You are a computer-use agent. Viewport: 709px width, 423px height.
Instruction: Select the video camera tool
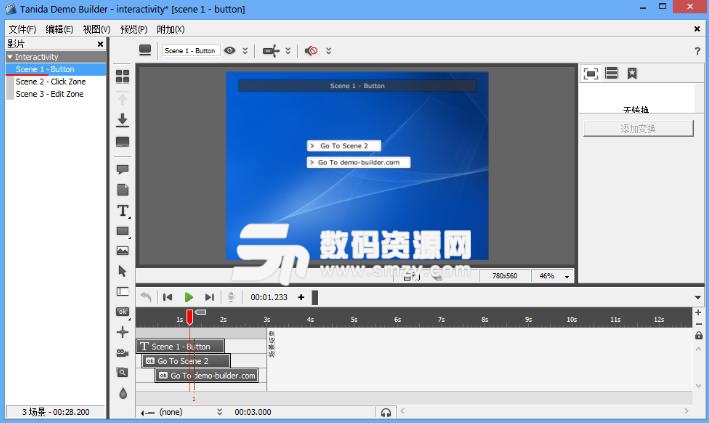point(123,353)
